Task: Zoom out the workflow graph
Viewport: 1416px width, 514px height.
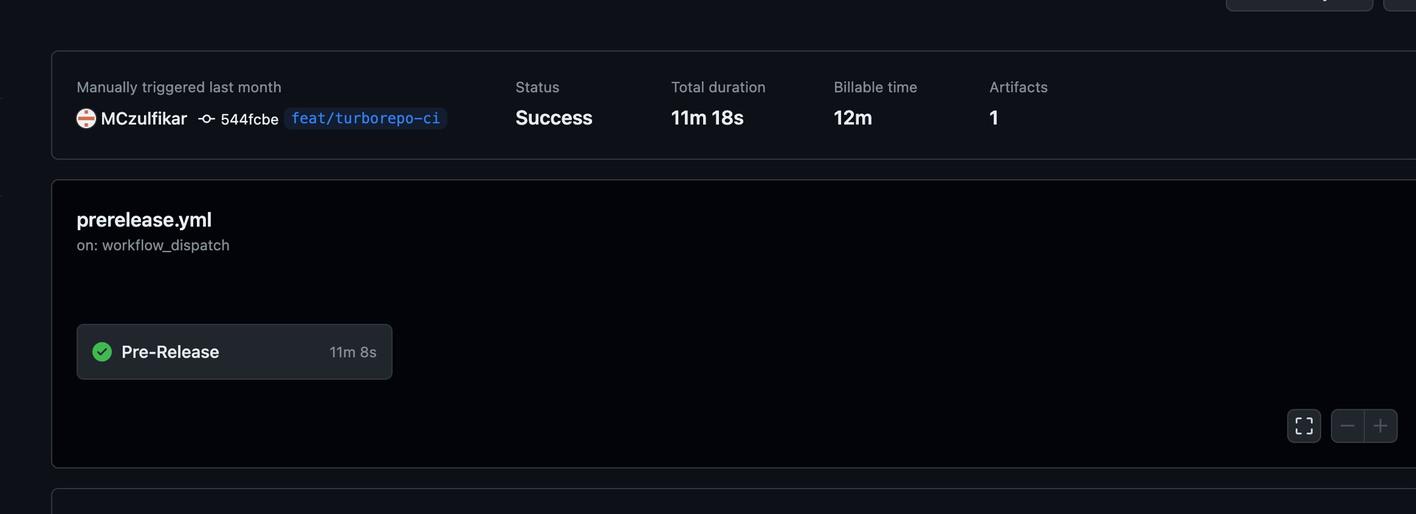Action: 1348,426
